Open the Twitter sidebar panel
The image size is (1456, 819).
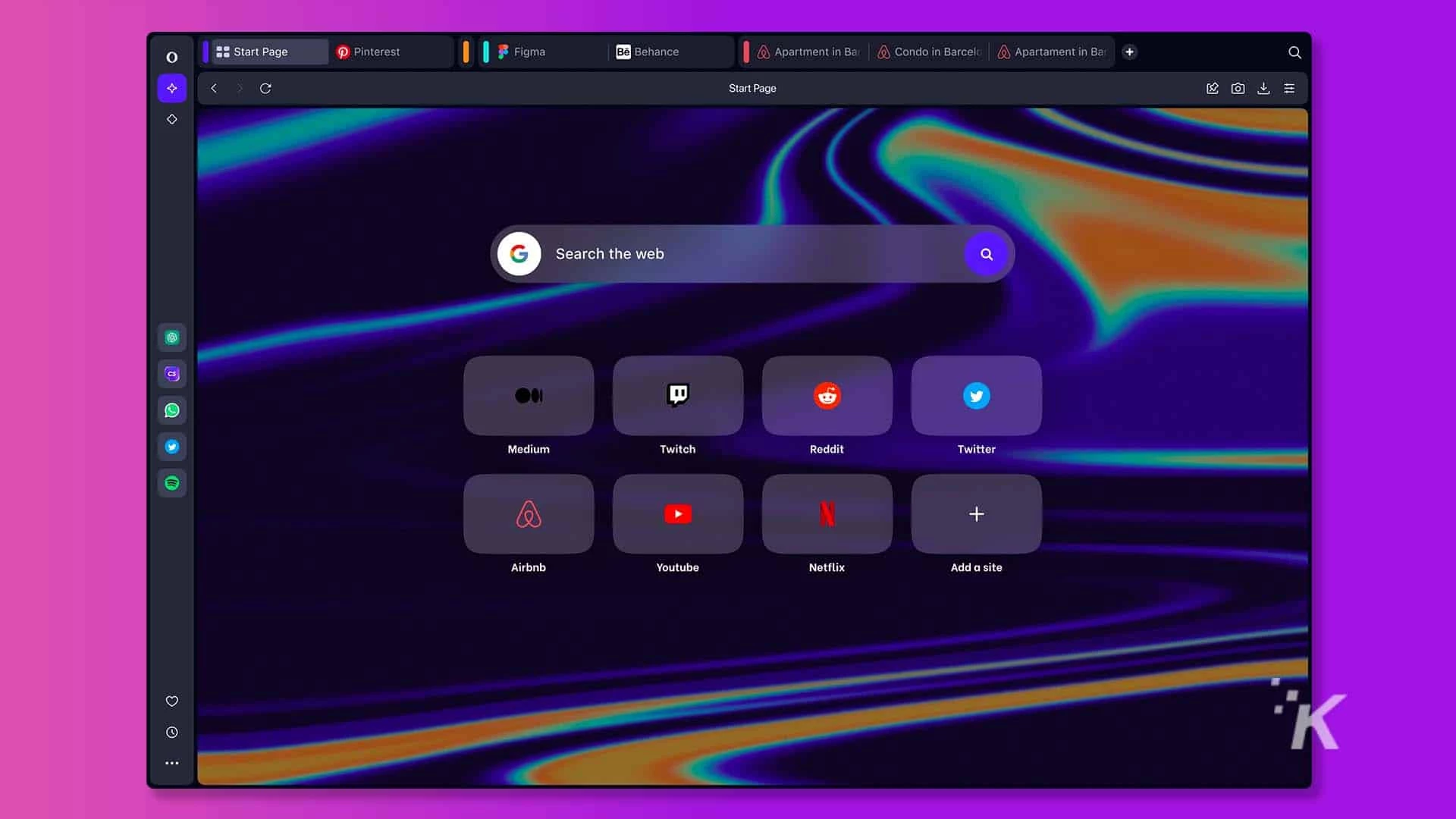tap(172, 447)
